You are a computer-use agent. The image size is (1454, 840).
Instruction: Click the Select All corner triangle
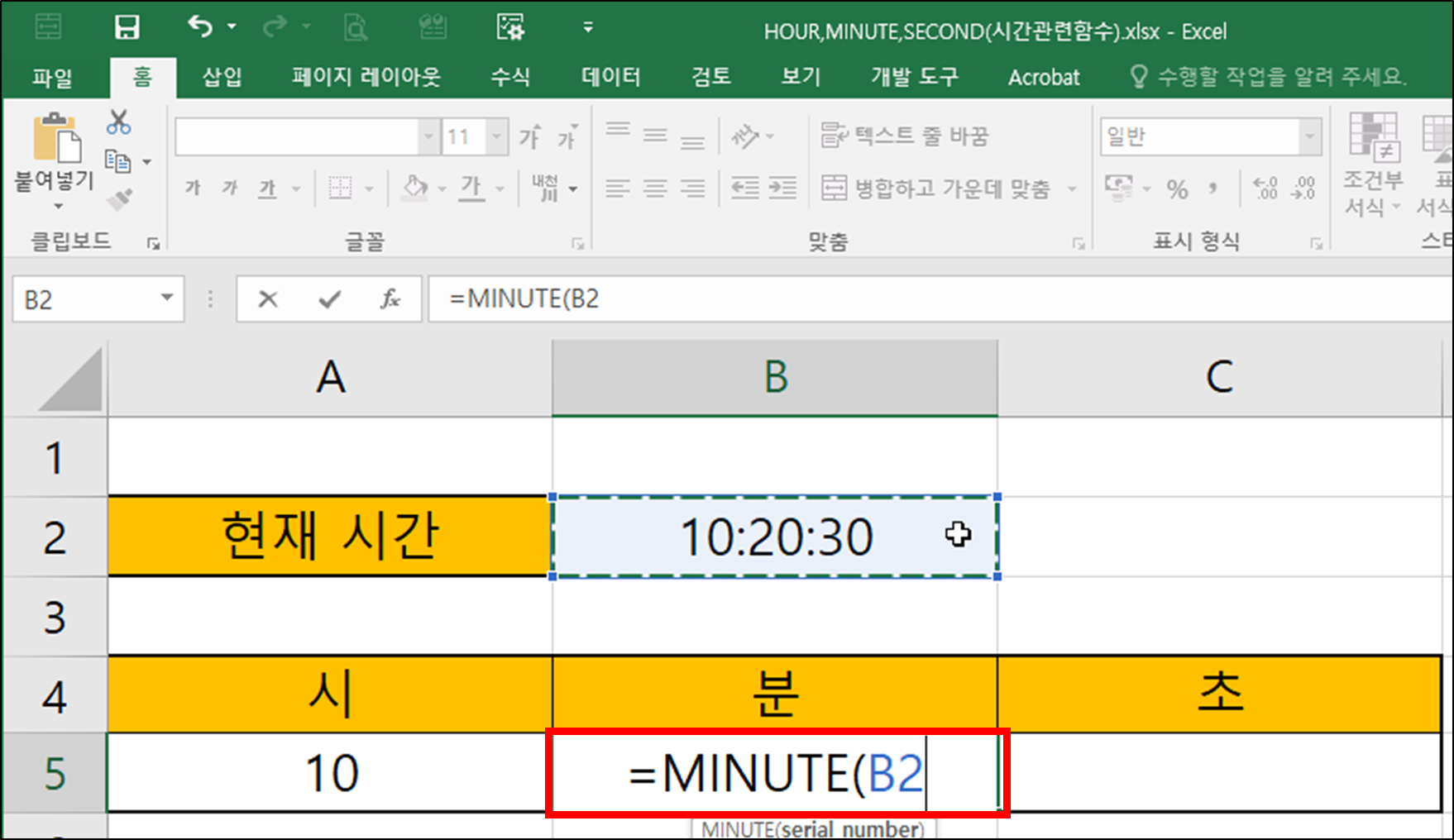pyautogui.click(x=71, y=379)
